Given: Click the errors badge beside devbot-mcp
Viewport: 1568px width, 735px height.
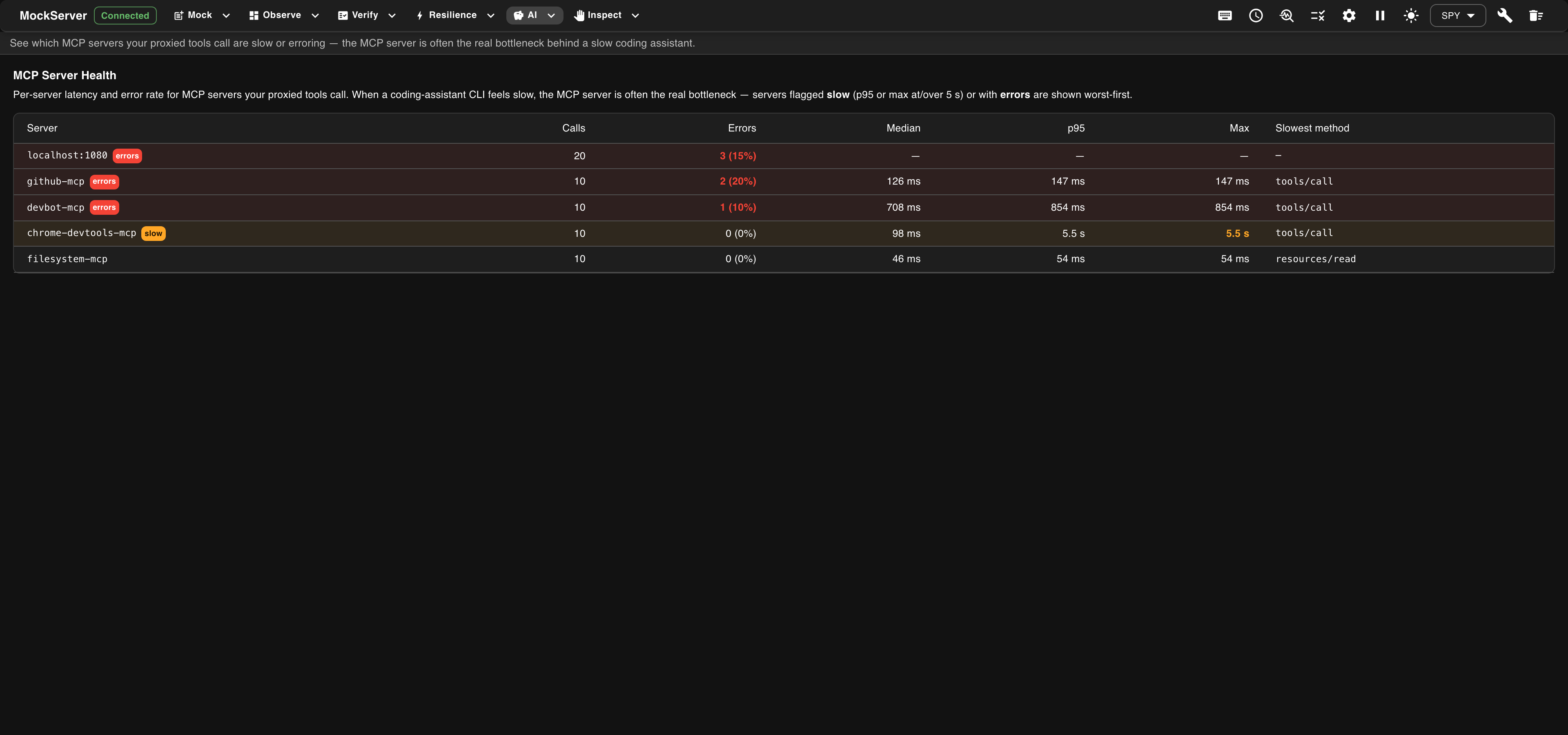Looking at the screenshot, I should point(104,207).
